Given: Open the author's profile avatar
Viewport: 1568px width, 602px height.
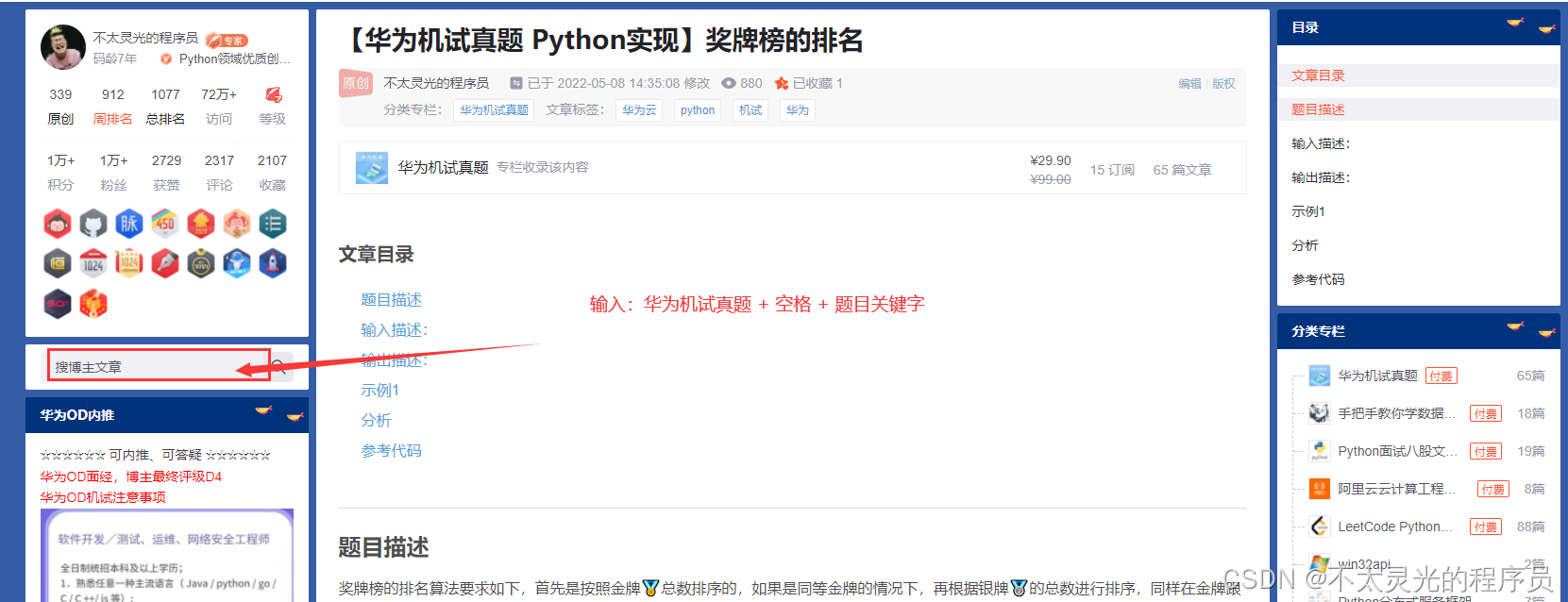Looking at the screenshot, I should [x=63, y=47].
